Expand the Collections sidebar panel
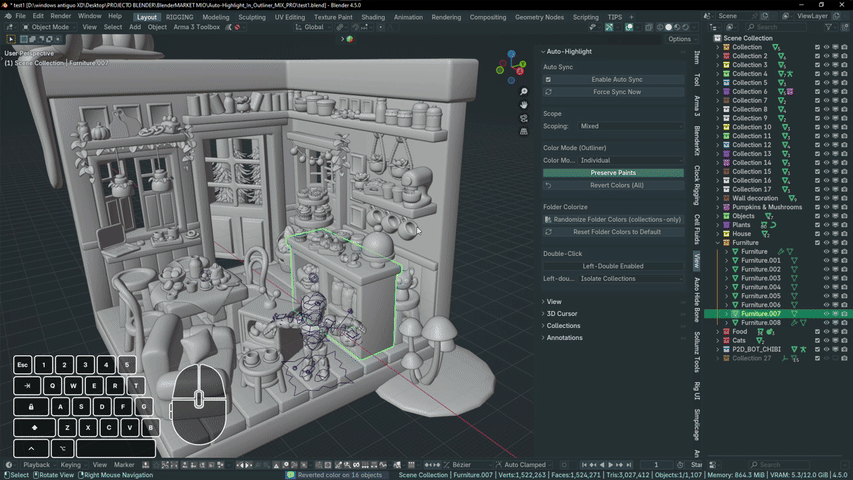The height and width of the screenshot is (480, 853). click(x=563, y=326)
